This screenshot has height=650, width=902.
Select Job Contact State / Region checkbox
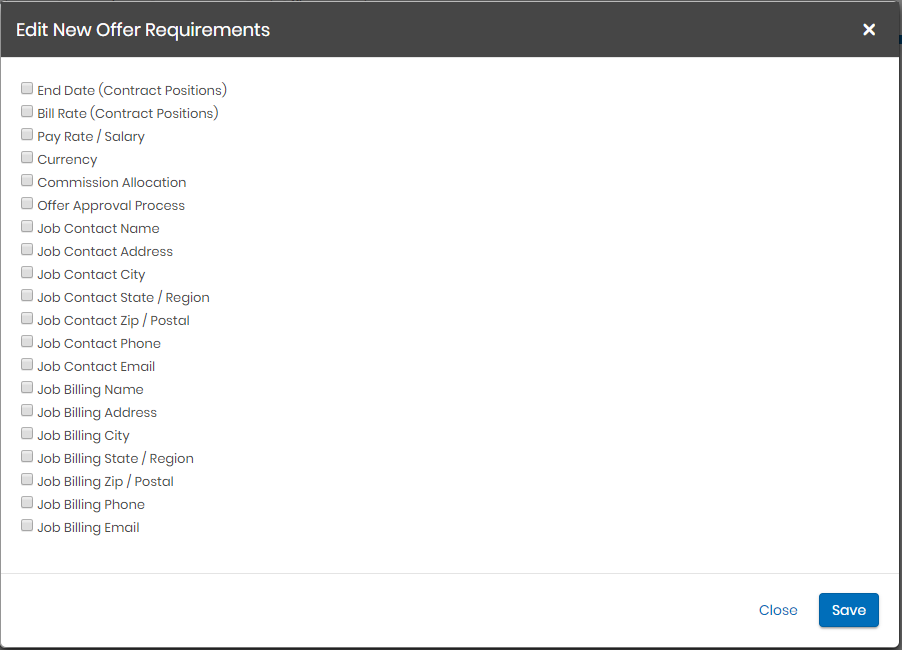click(x=27, y=296)
